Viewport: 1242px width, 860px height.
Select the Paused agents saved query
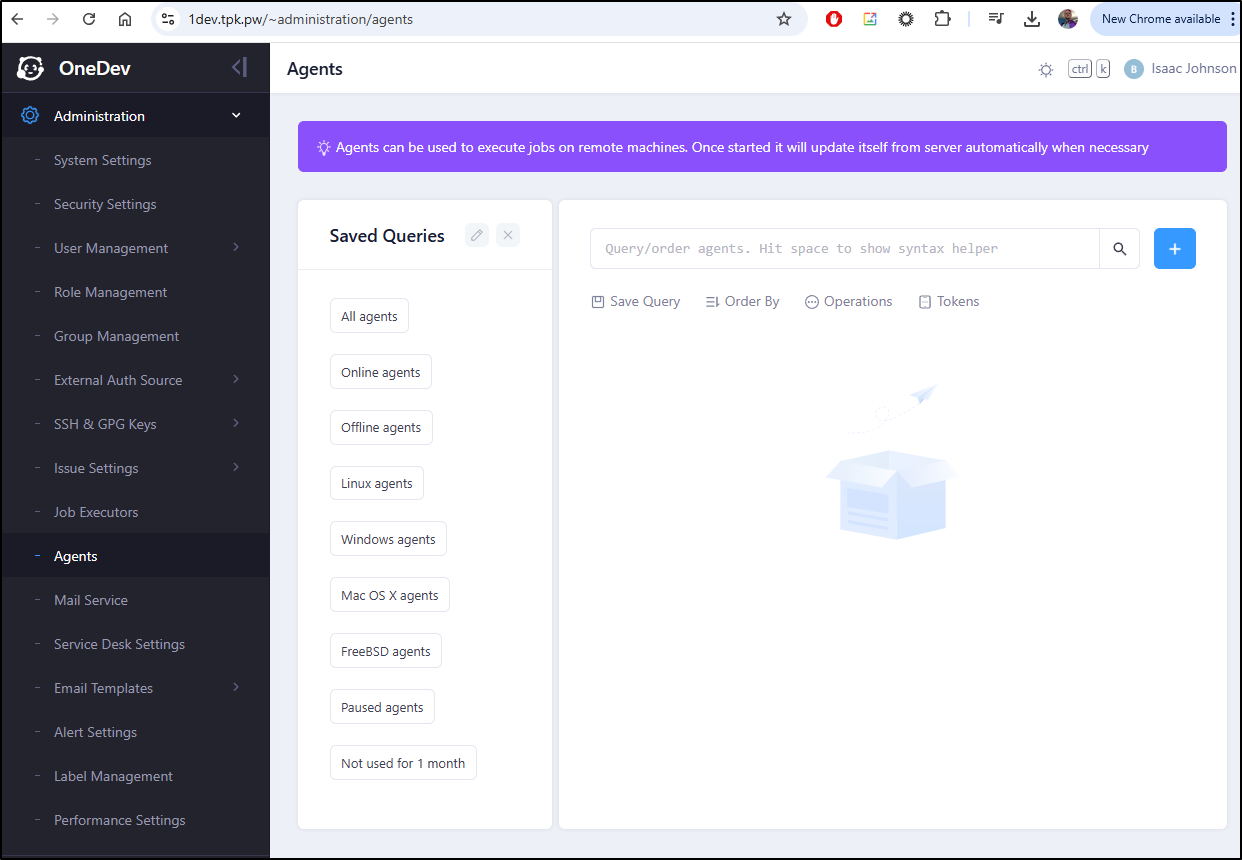pyautogui.click(x=382, y=707)
